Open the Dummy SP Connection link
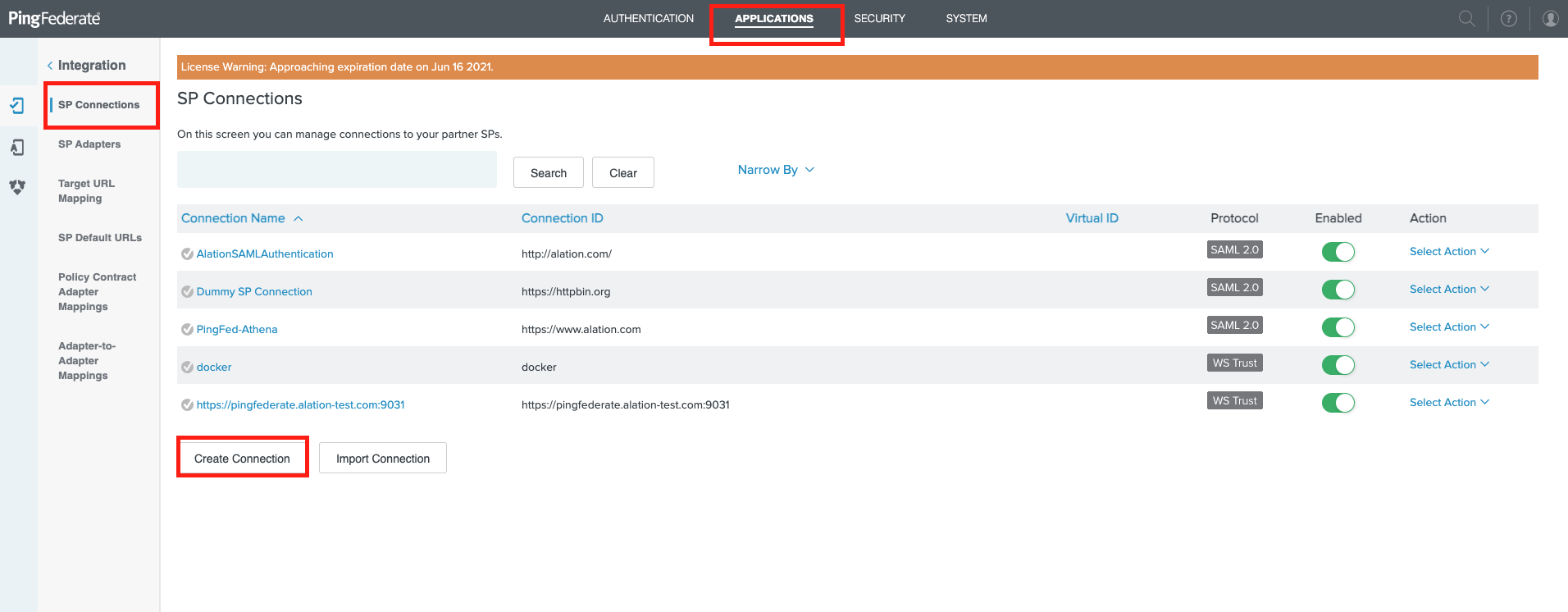The height and width of the screenshot is (612, 1568). coord(254,292)
